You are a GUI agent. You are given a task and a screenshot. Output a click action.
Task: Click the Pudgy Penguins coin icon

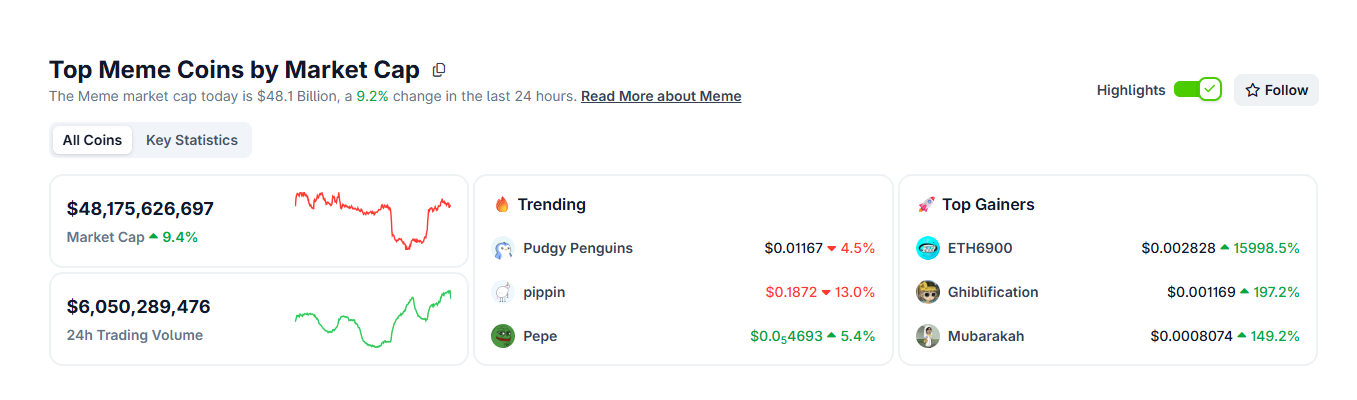point(503,248)
